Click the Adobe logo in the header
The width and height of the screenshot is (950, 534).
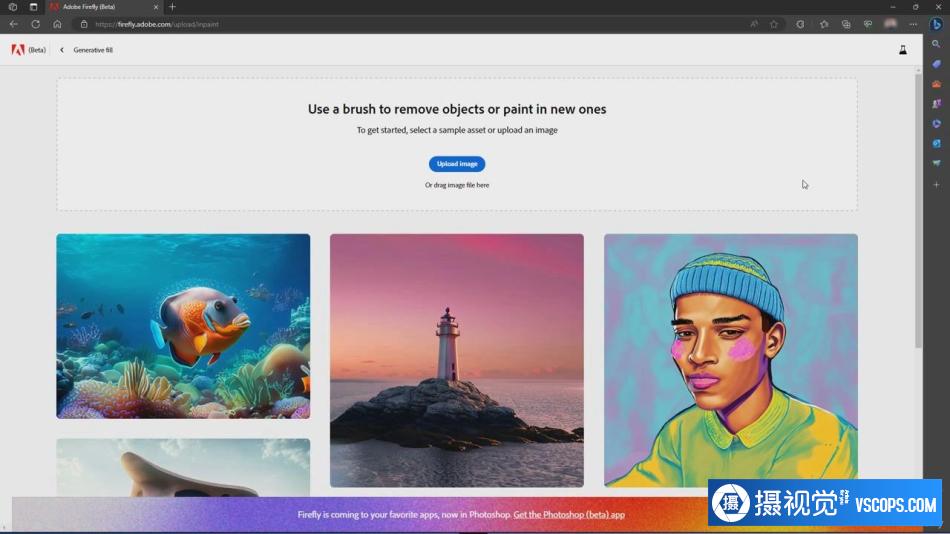[x=18, y=50]
